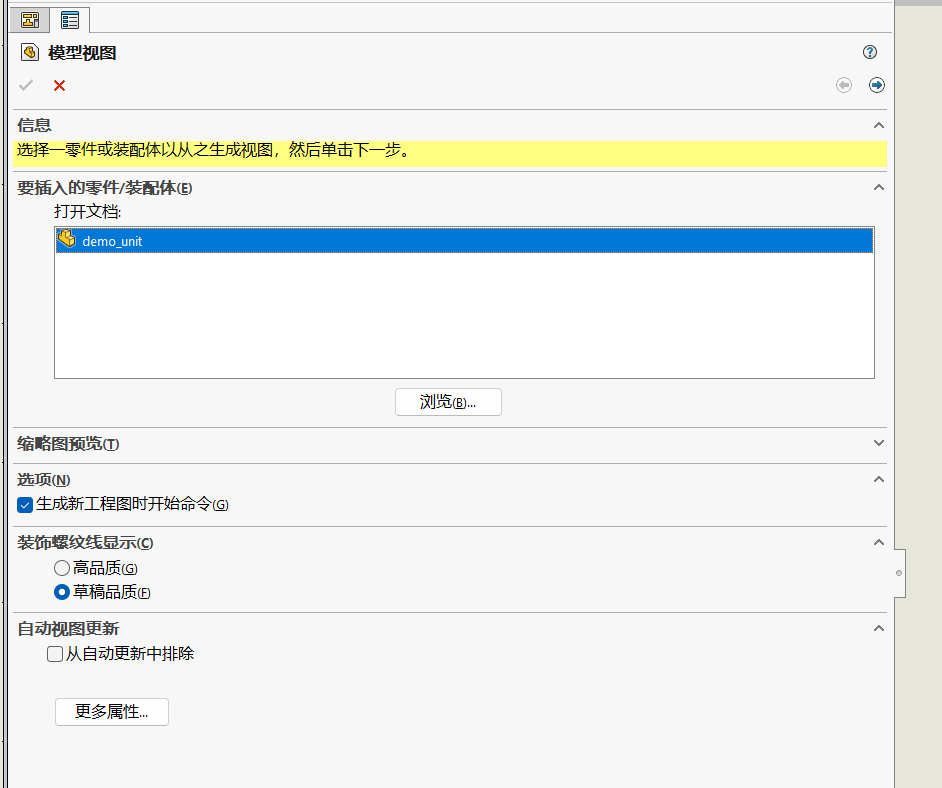942x788 pixels.
Task: Select the 草稿品质 radio option
Action: tap(62, 592)
